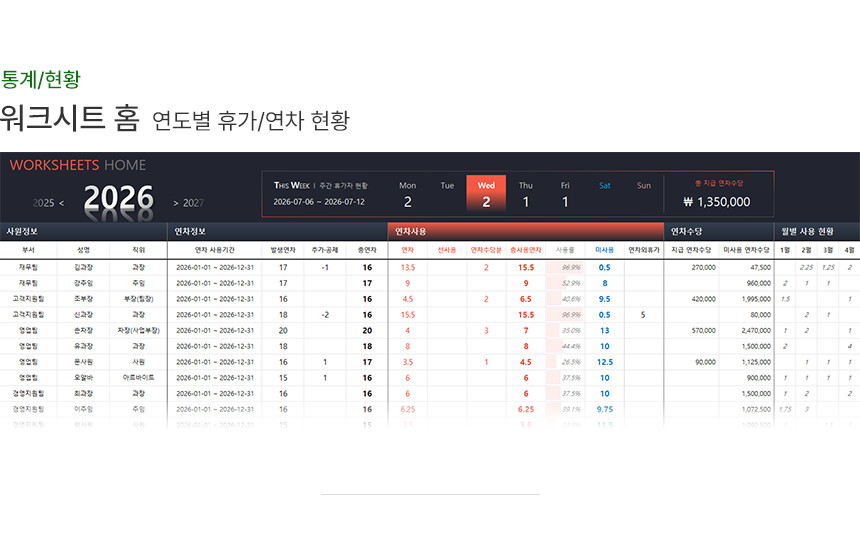Go to next year 2027
Viewport: 860px width, 555px height.
coord(188,202)
